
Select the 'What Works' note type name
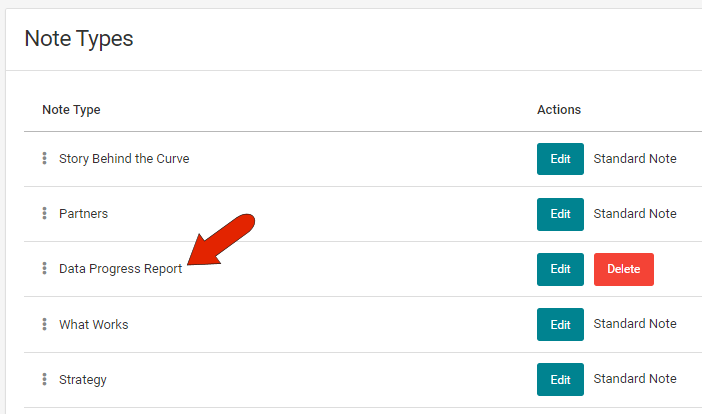pos(94,324)
